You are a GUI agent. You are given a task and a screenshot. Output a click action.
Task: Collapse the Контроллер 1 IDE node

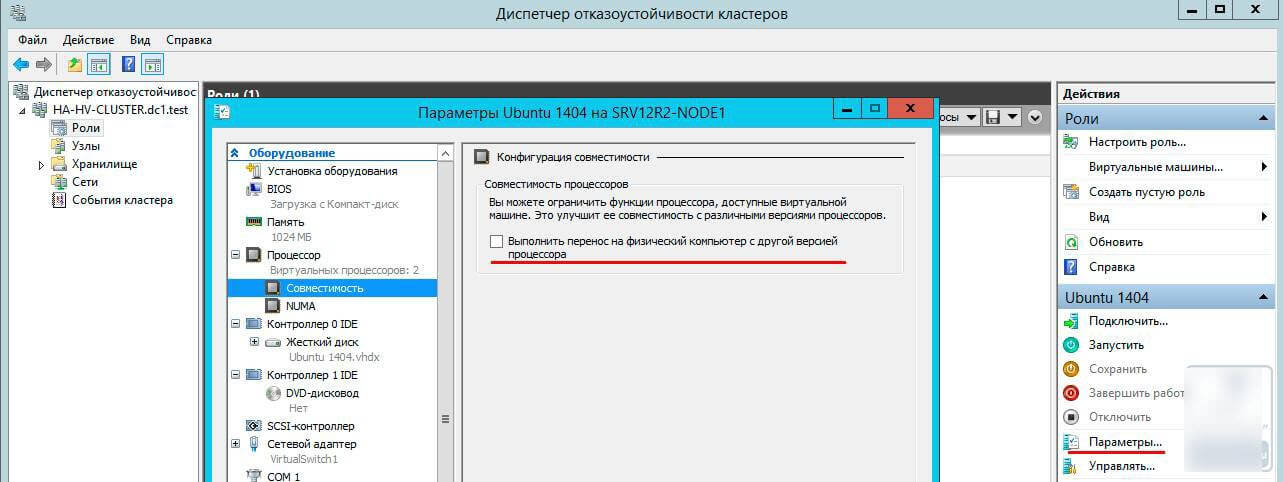pos(236,375)
